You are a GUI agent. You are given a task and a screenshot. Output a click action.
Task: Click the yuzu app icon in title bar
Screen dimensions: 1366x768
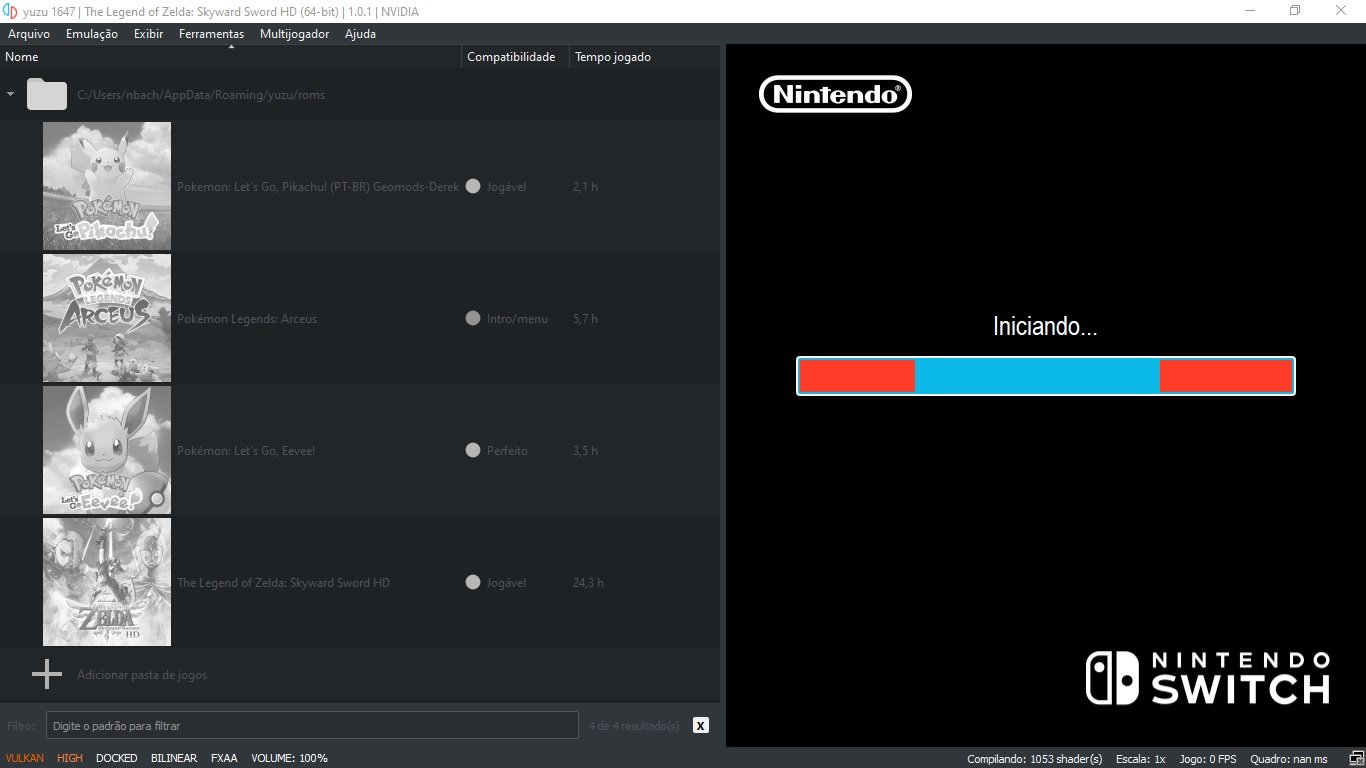10,11
